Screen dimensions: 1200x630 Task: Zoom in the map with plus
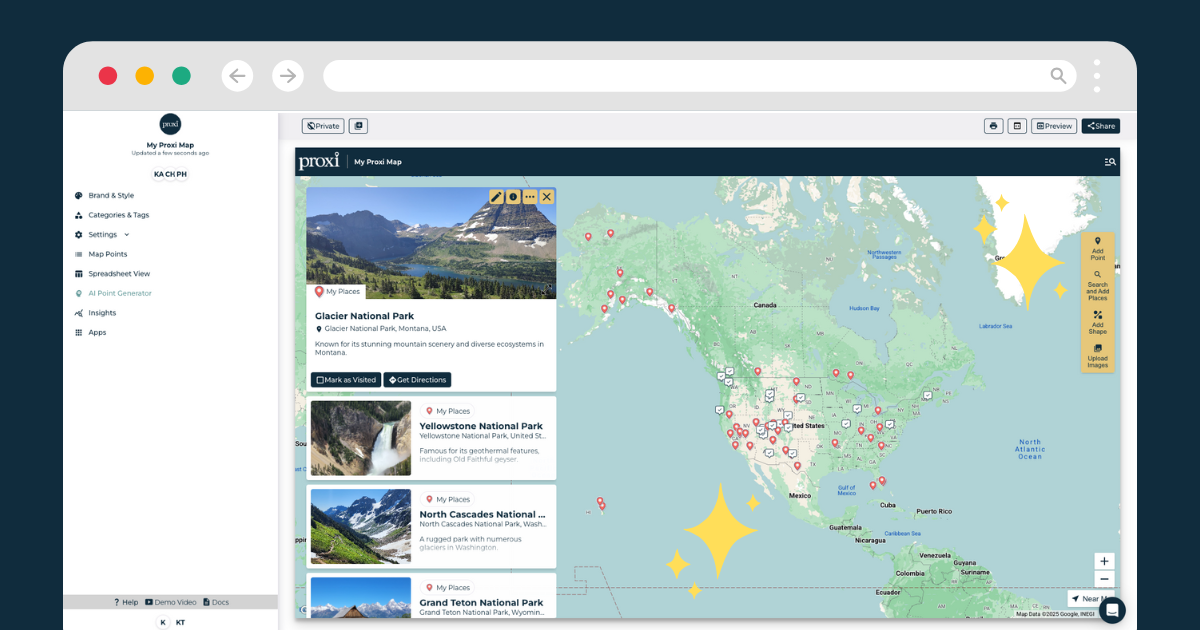click(x=1104, y=561)
